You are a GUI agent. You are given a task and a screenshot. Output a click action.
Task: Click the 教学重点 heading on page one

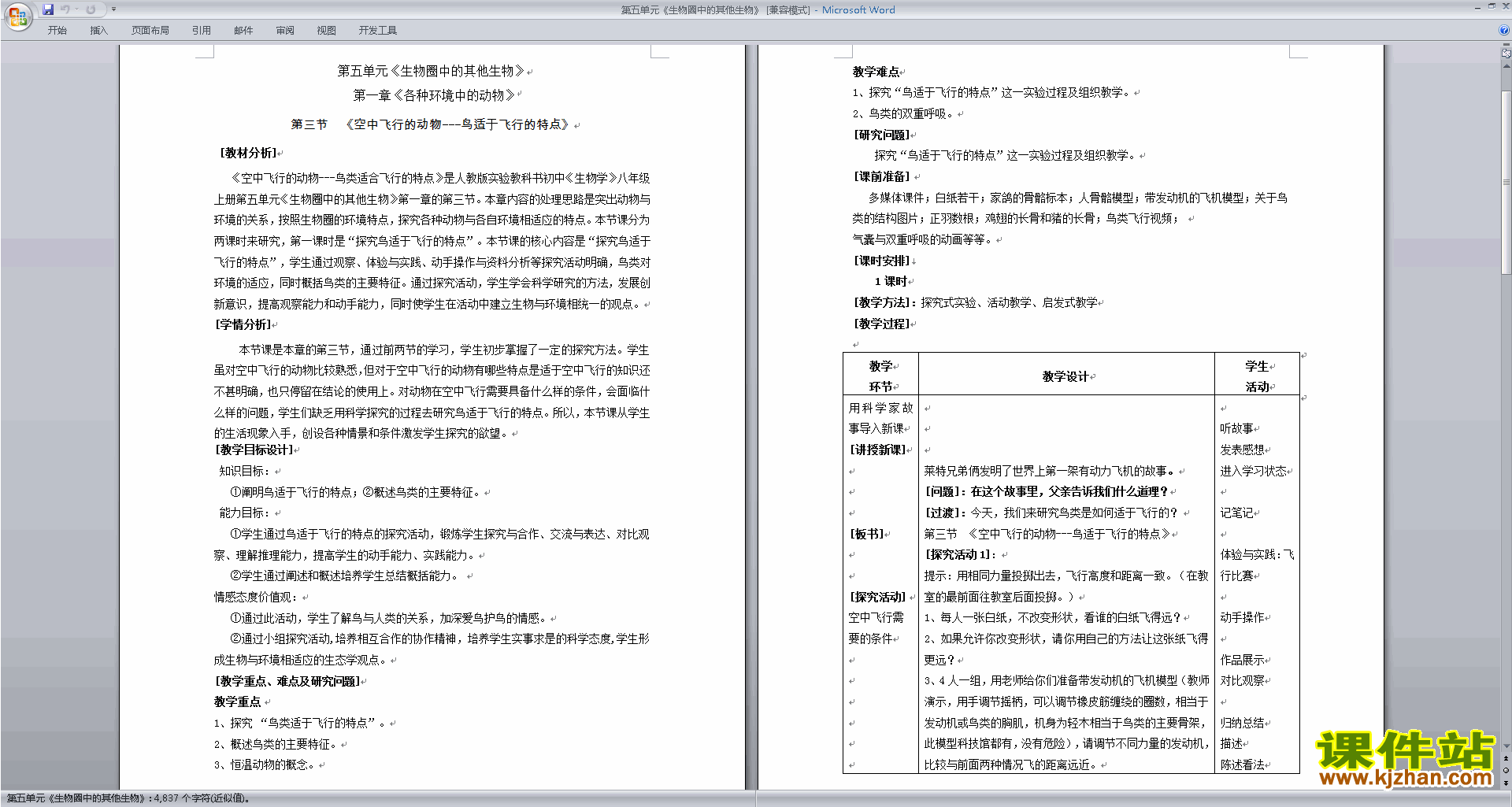[237, 701]
